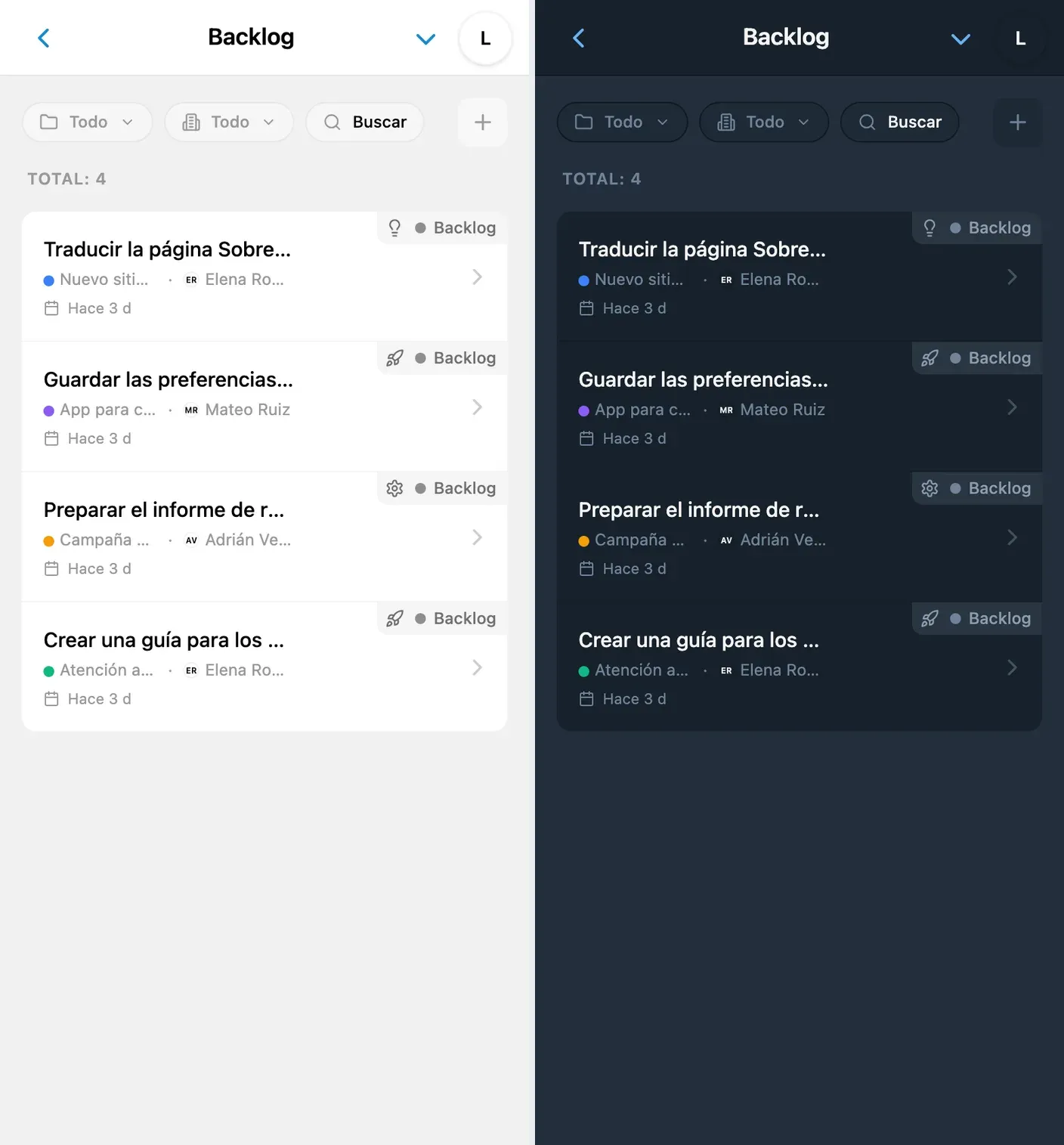Select 'Preparar el informe de r...' title, light panel
Screen dimensions: 1064x1145
click(x=164, y=510)
